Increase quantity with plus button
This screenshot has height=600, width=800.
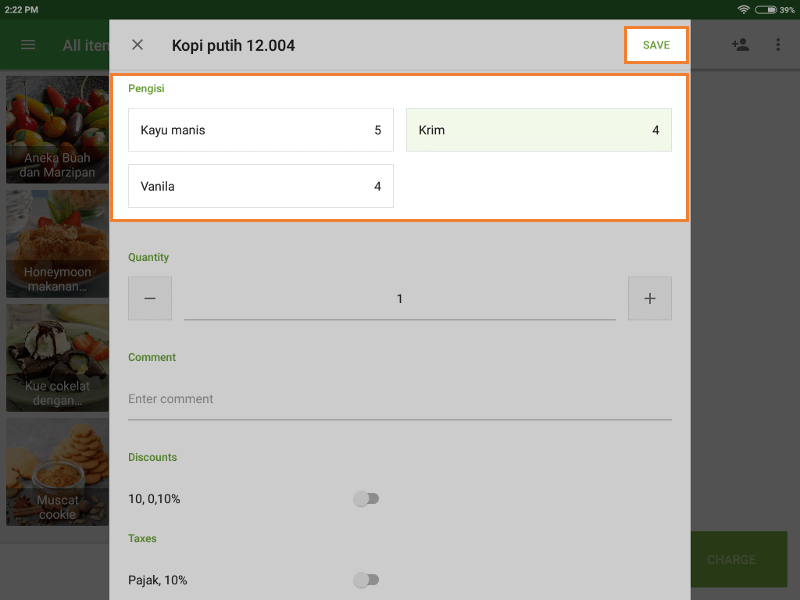click(x=650, y=298)
